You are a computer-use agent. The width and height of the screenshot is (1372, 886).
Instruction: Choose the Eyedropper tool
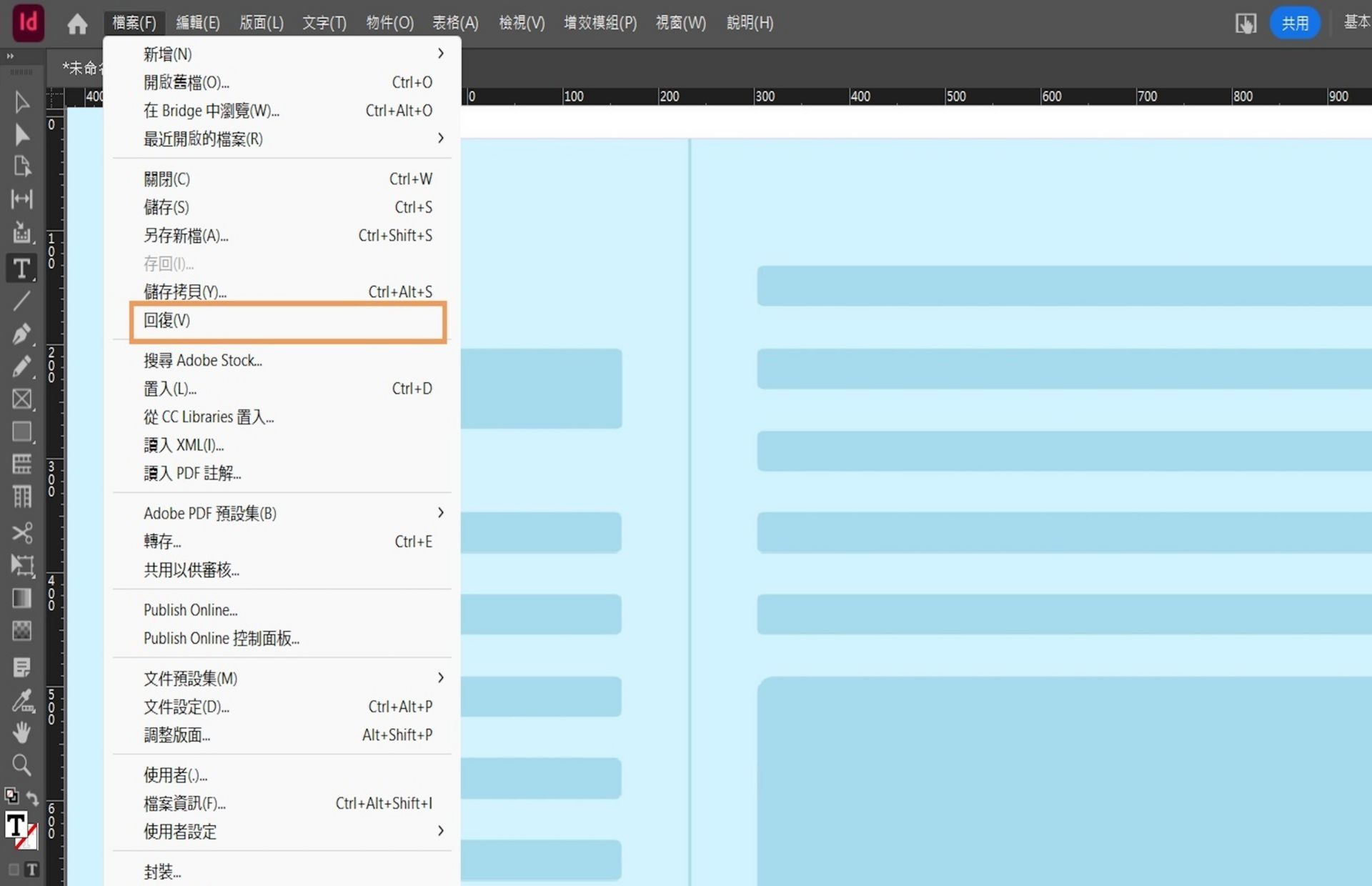coord(21,701)
